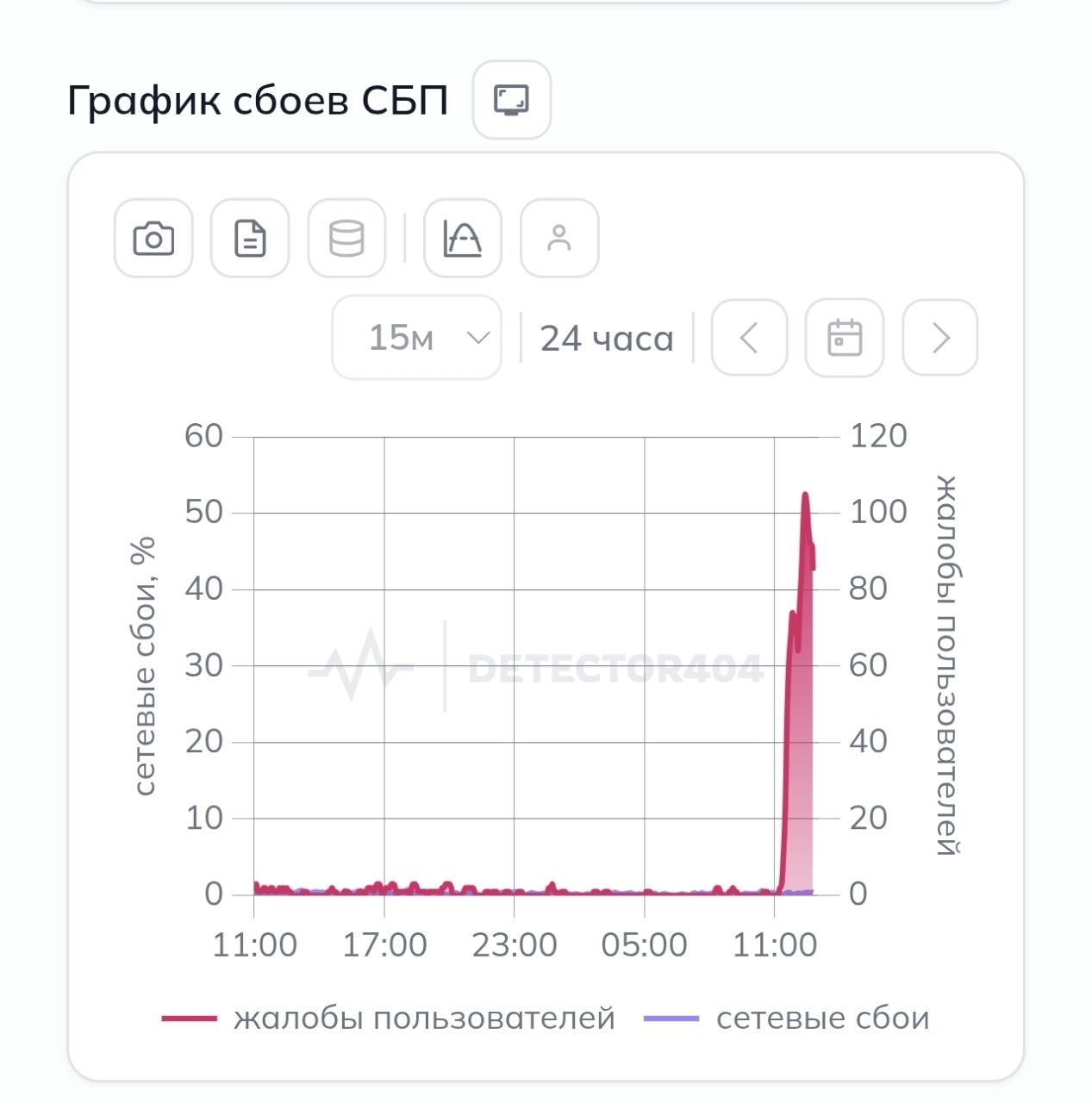Click the График сбоев СБП heading
This screenshot has width=1092, height=1103.
[x=258, y=101]
